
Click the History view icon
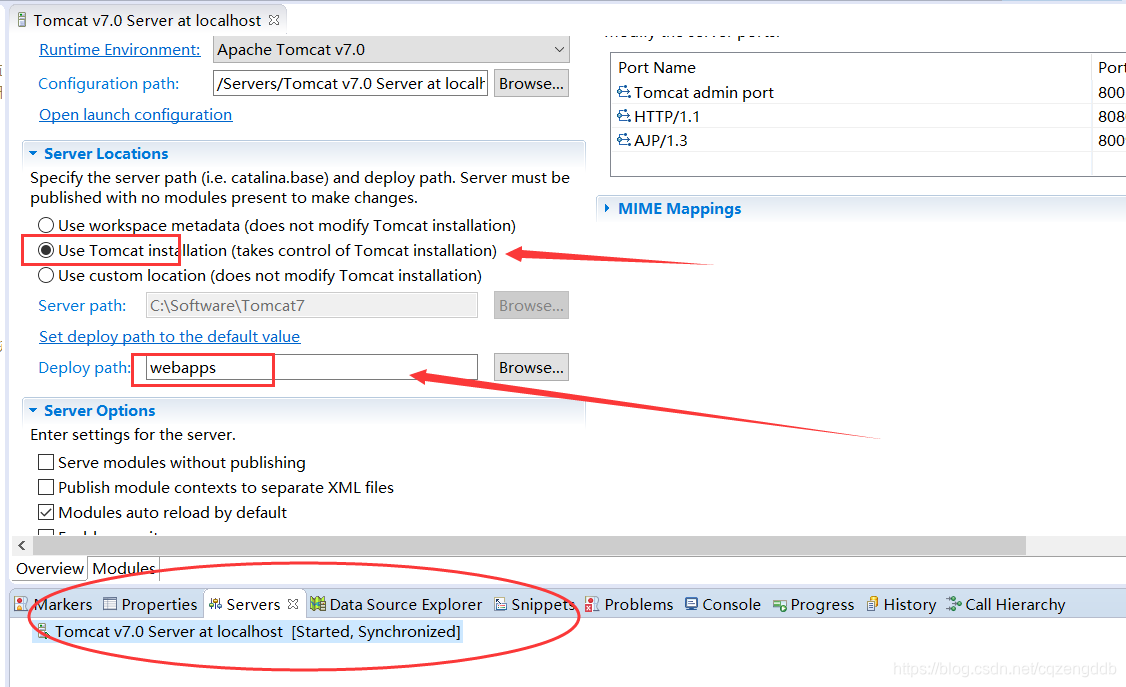coord(873,604)
